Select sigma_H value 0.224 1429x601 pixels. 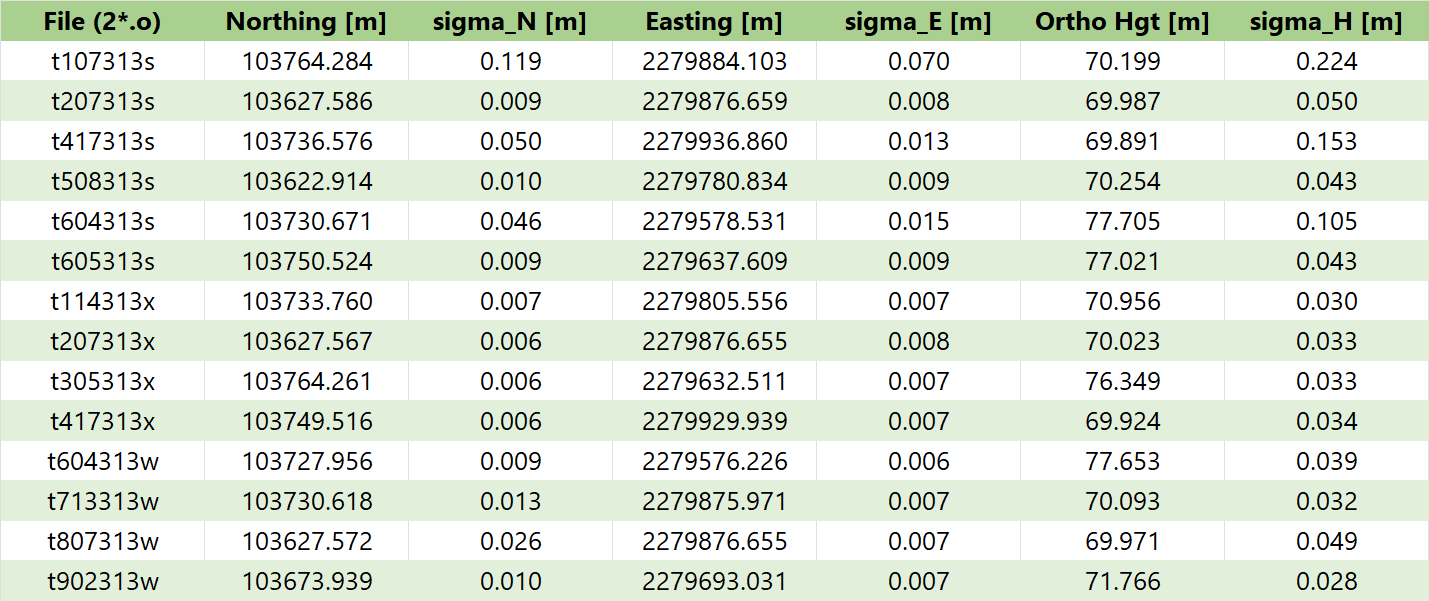[x=1326, y=62]
